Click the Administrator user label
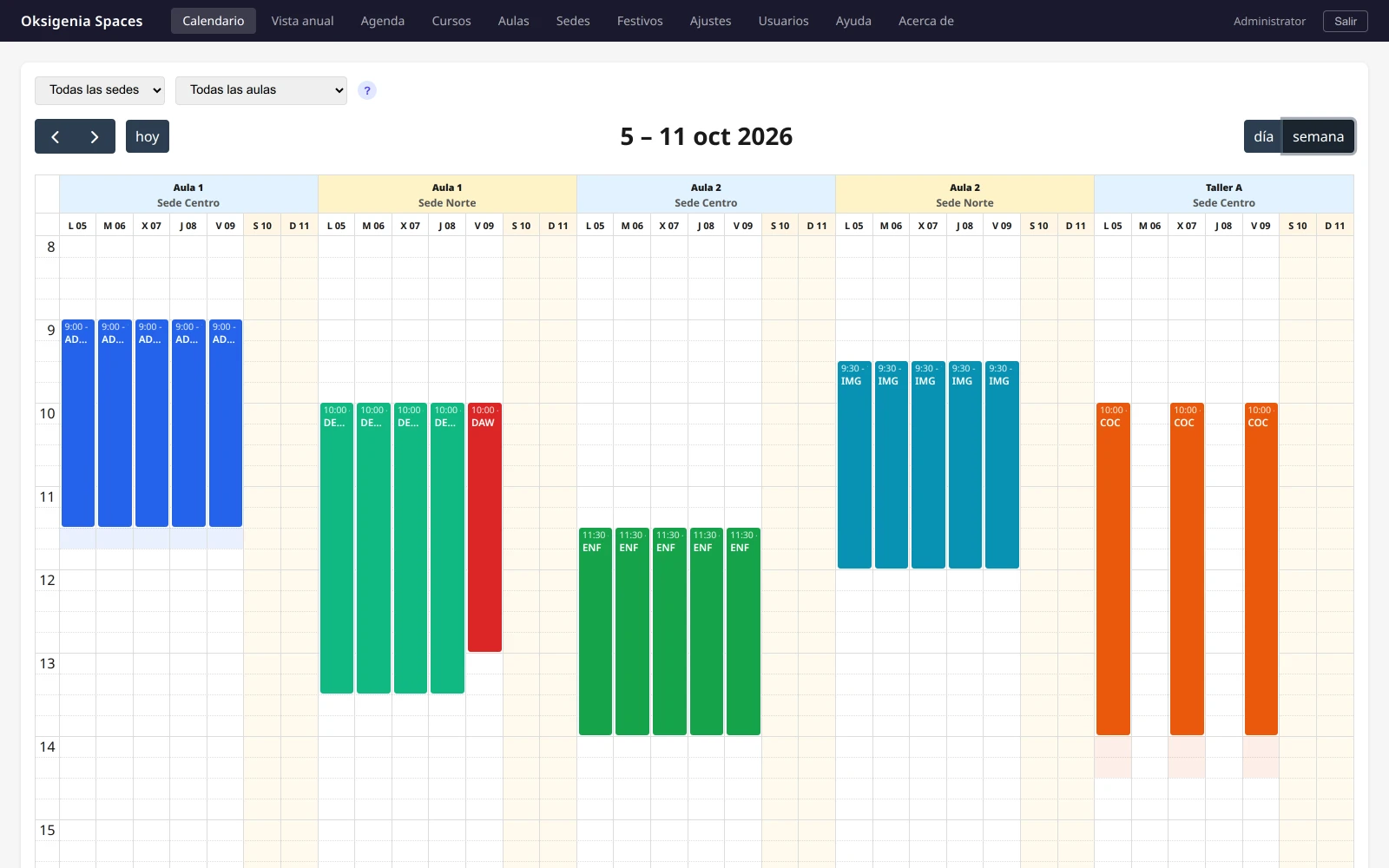Screen dimensions: 1389x868 click(x=1269, y=21)
